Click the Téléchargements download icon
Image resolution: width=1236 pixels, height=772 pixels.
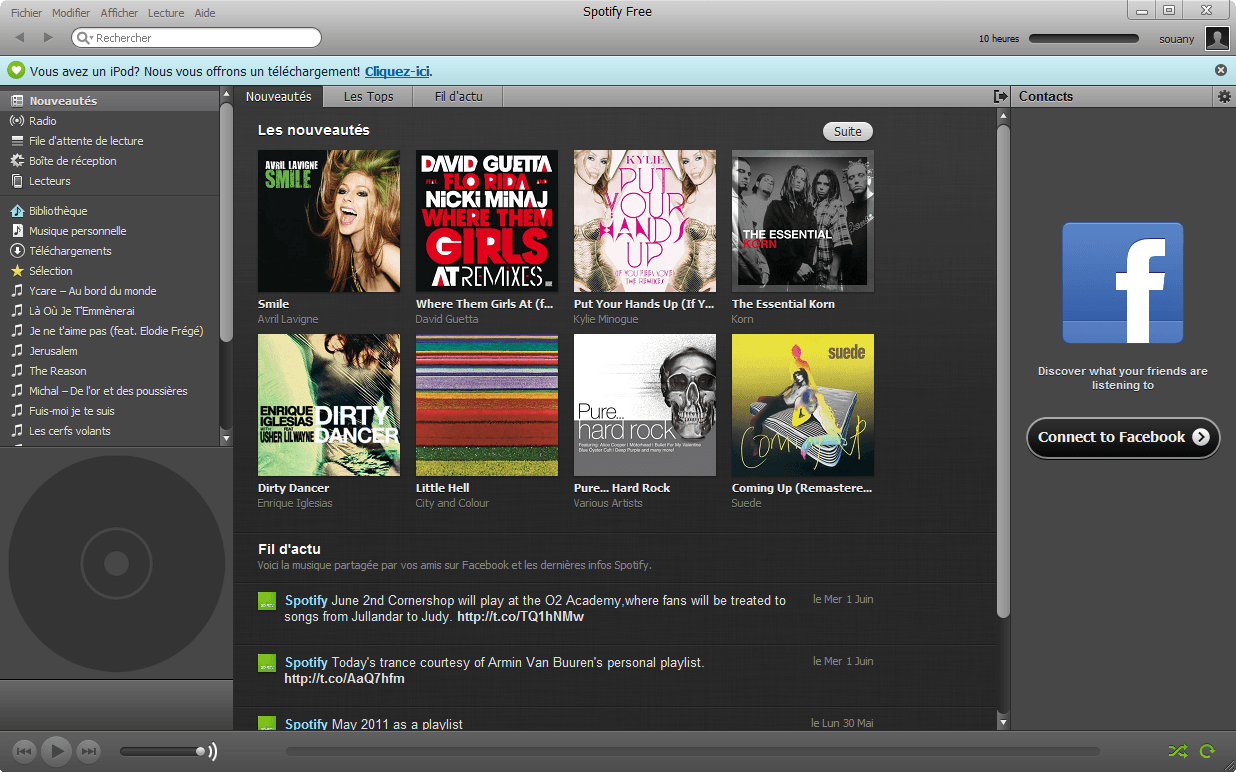17,251
